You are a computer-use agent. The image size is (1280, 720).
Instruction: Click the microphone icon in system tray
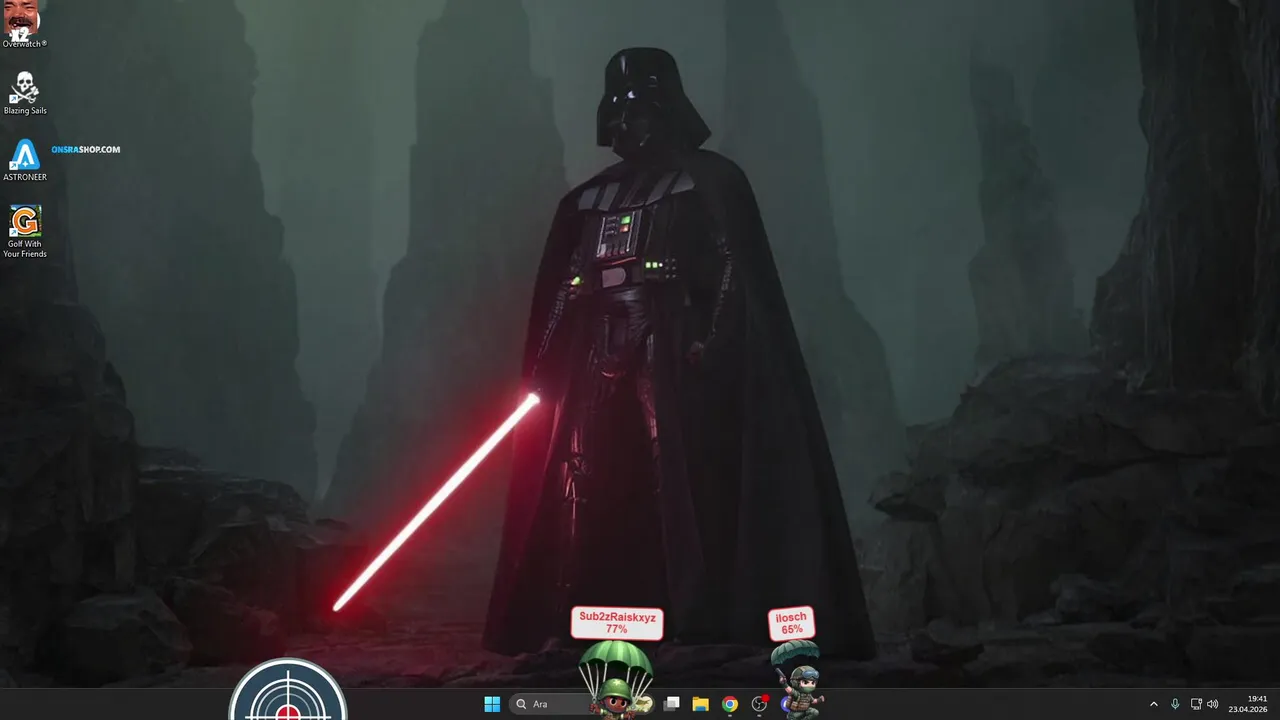pyautogui.click(x=1175, y=704)
